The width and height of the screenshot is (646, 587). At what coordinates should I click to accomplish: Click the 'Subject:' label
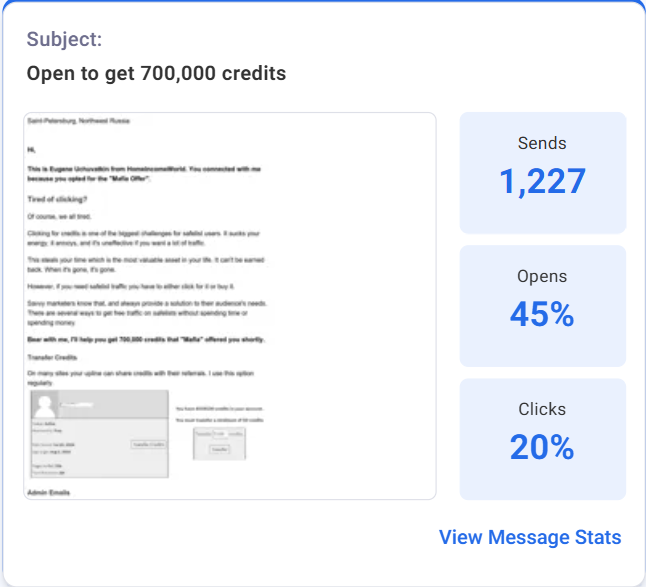pyautogui.click(x=64, y=40)
